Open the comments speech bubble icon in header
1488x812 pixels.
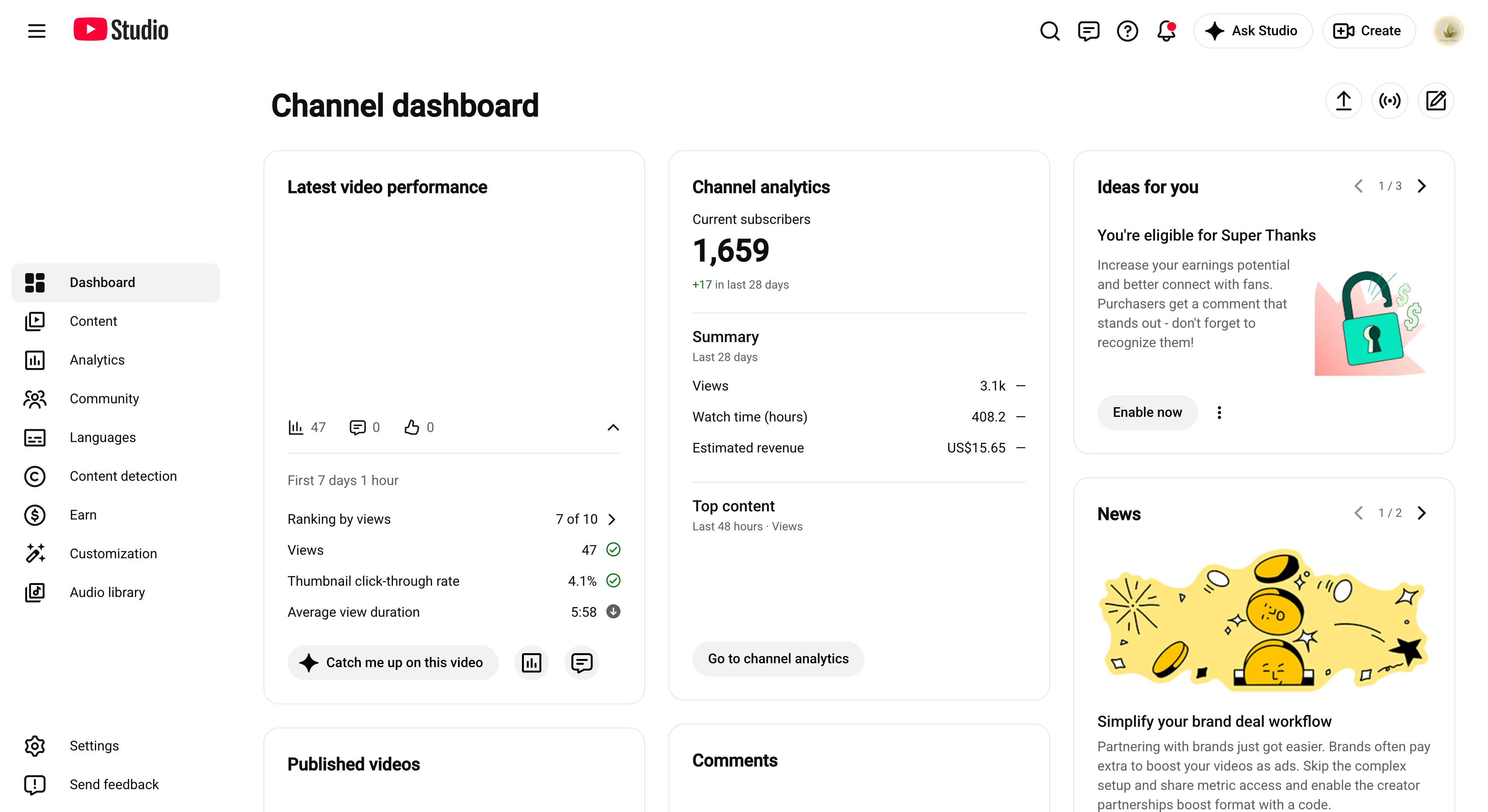tap(1088, 31)
